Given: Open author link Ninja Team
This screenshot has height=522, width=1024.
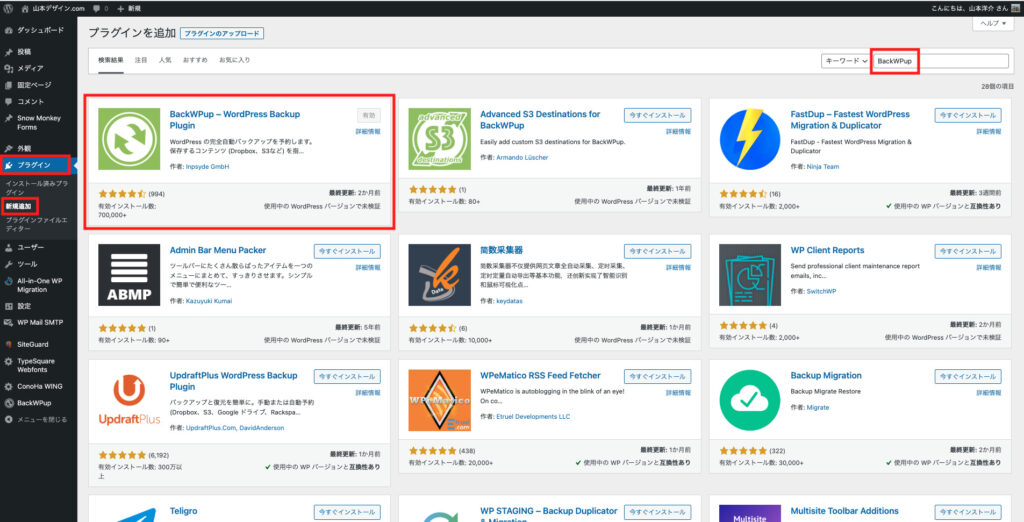Looking at the screenshot, I should tap(824, 167).
